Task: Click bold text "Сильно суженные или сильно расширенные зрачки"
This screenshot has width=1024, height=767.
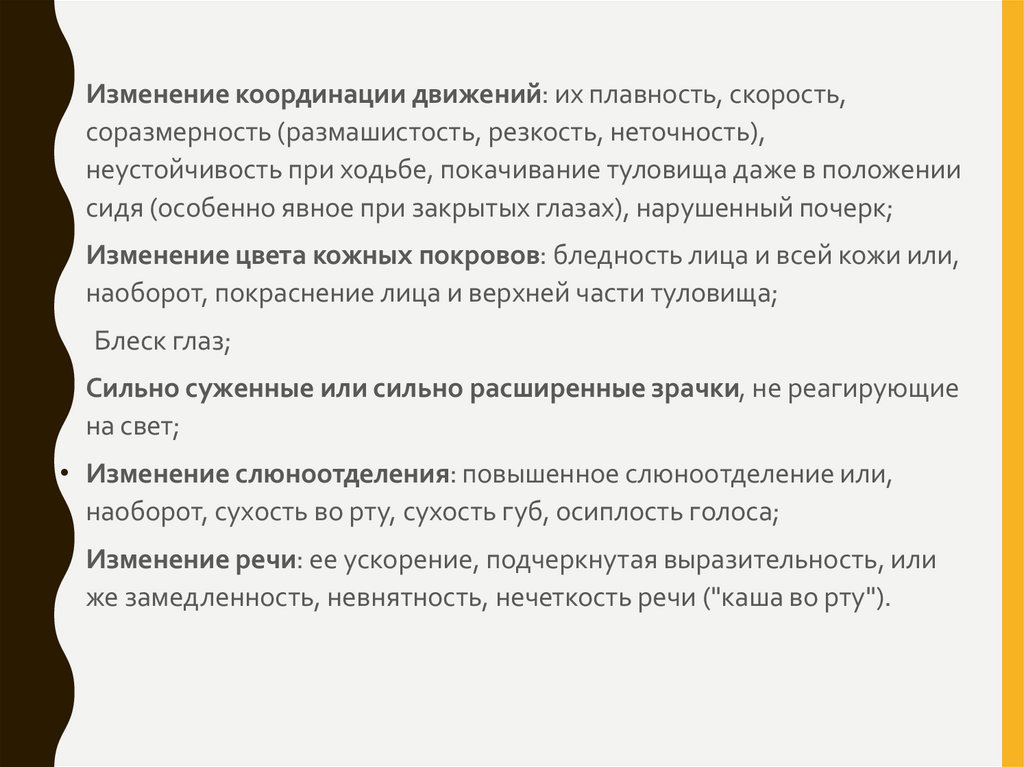Action: [x=412, y=388]
